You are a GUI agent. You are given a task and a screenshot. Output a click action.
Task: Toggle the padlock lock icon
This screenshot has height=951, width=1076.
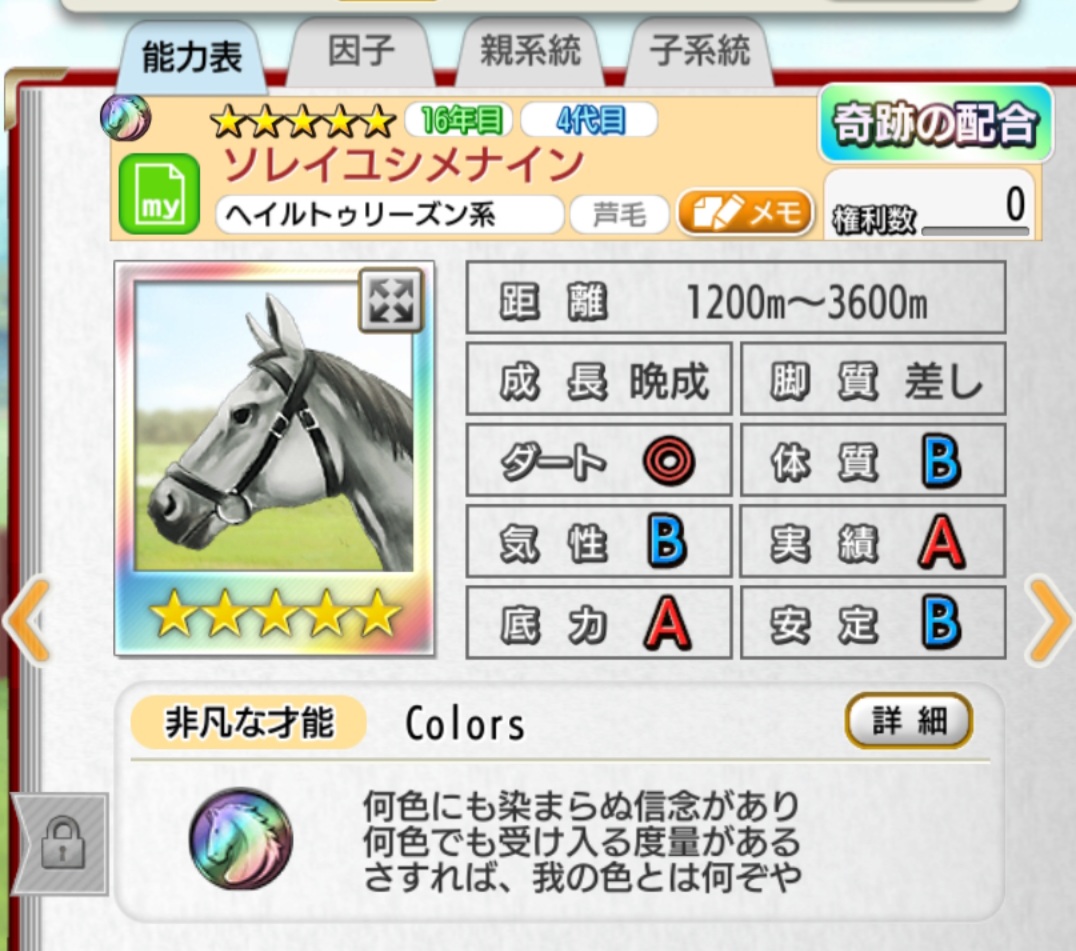62,844
